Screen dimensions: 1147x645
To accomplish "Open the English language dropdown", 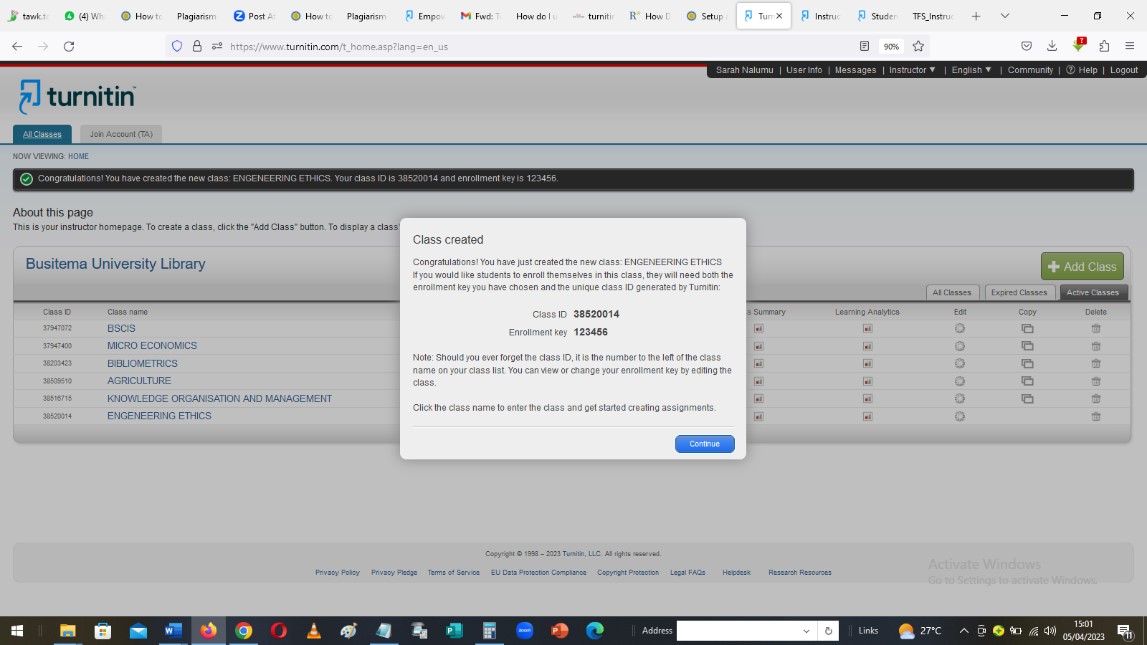I will [971, 70].
